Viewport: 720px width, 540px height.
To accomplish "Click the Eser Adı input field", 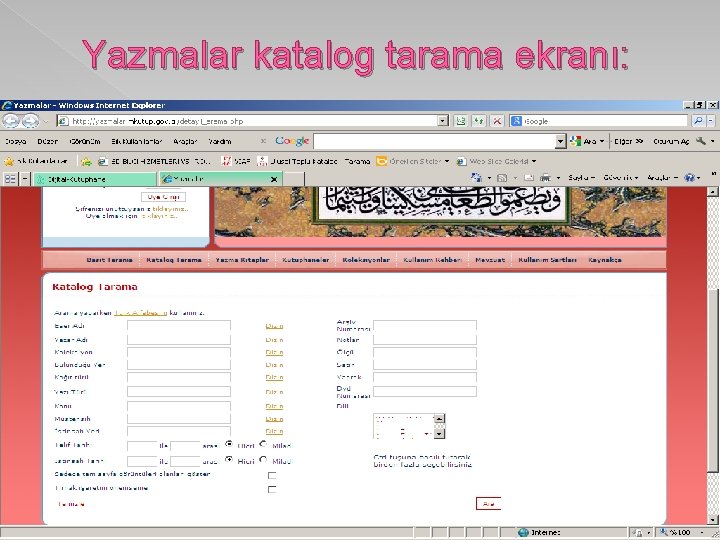I will pos(179,326).
